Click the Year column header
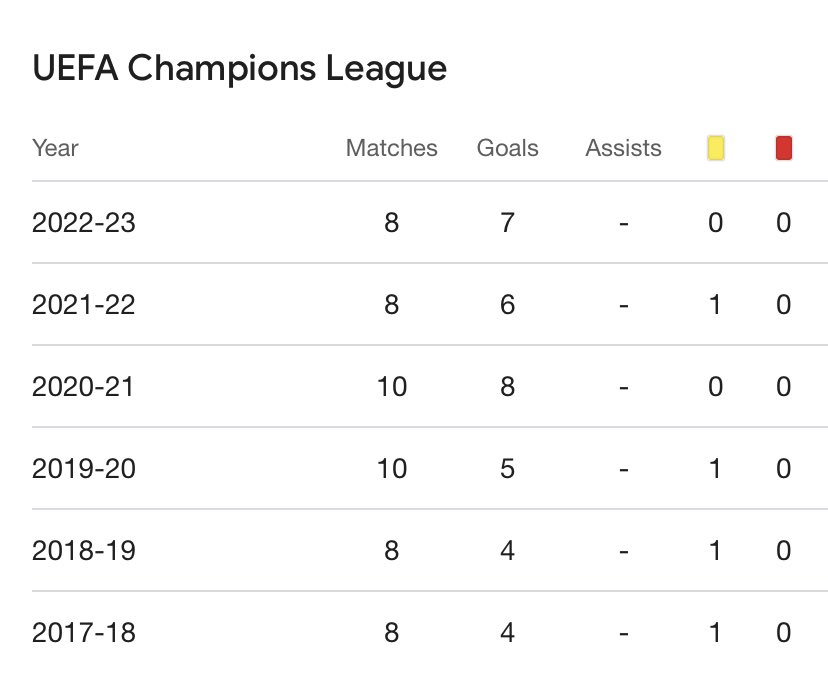 [55, 148]
